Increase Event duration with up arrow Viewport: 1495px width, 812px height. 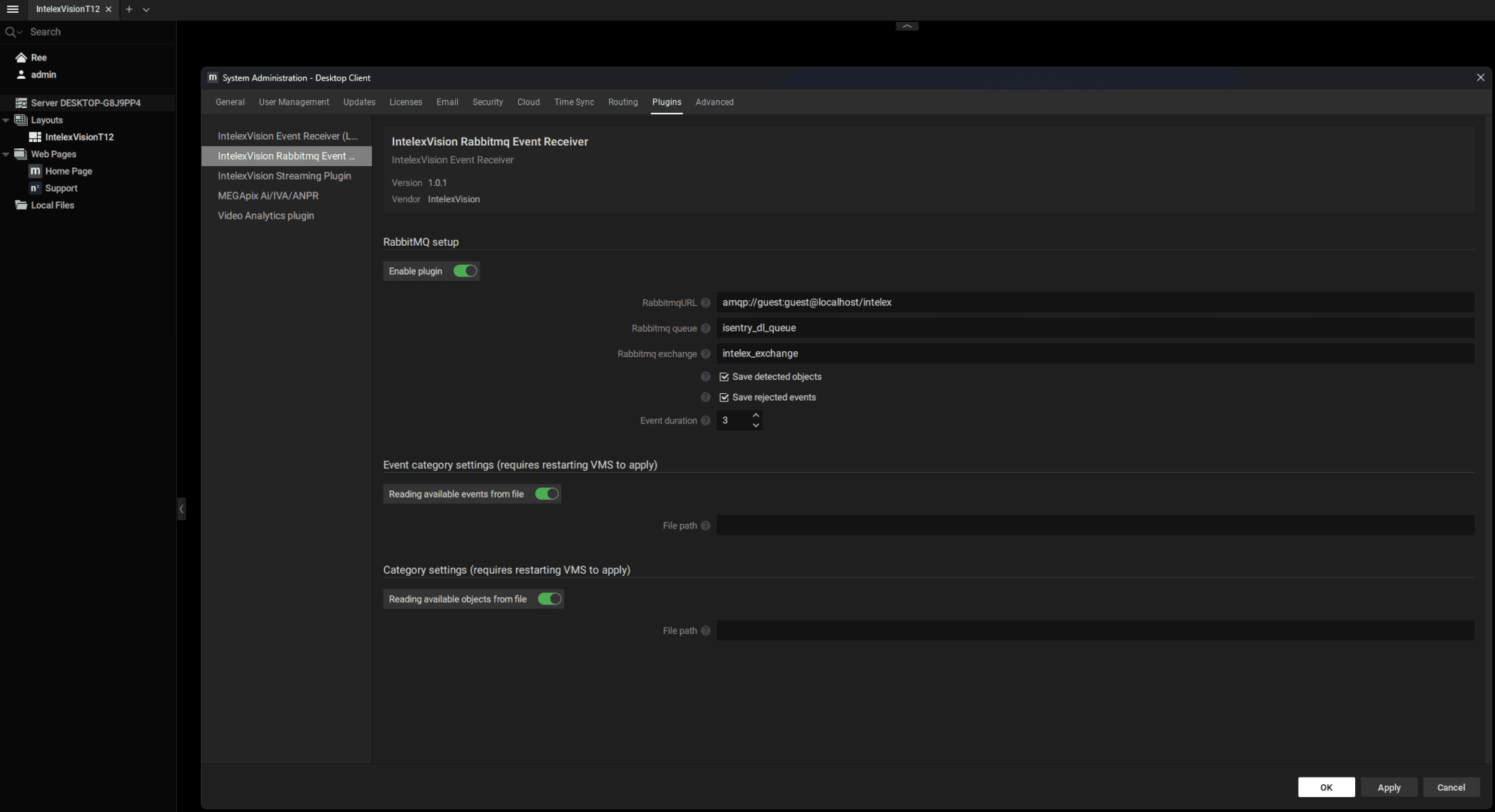756,416
